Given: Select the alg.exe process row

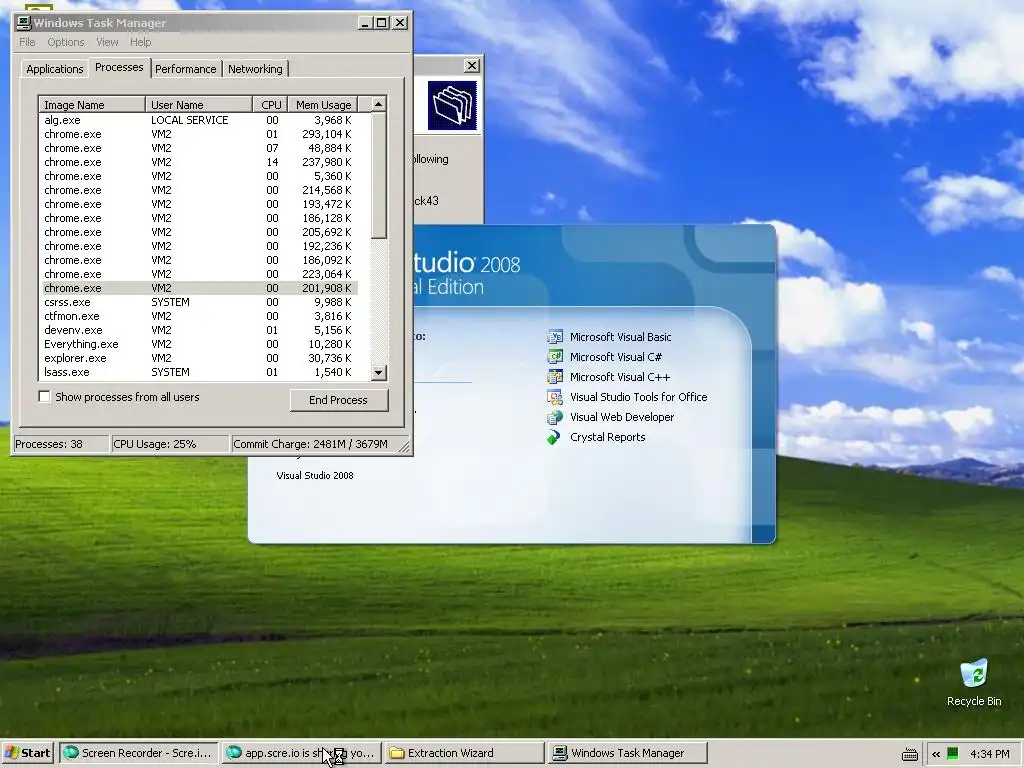Looking at the screenshot, I should tap(199, 120).
